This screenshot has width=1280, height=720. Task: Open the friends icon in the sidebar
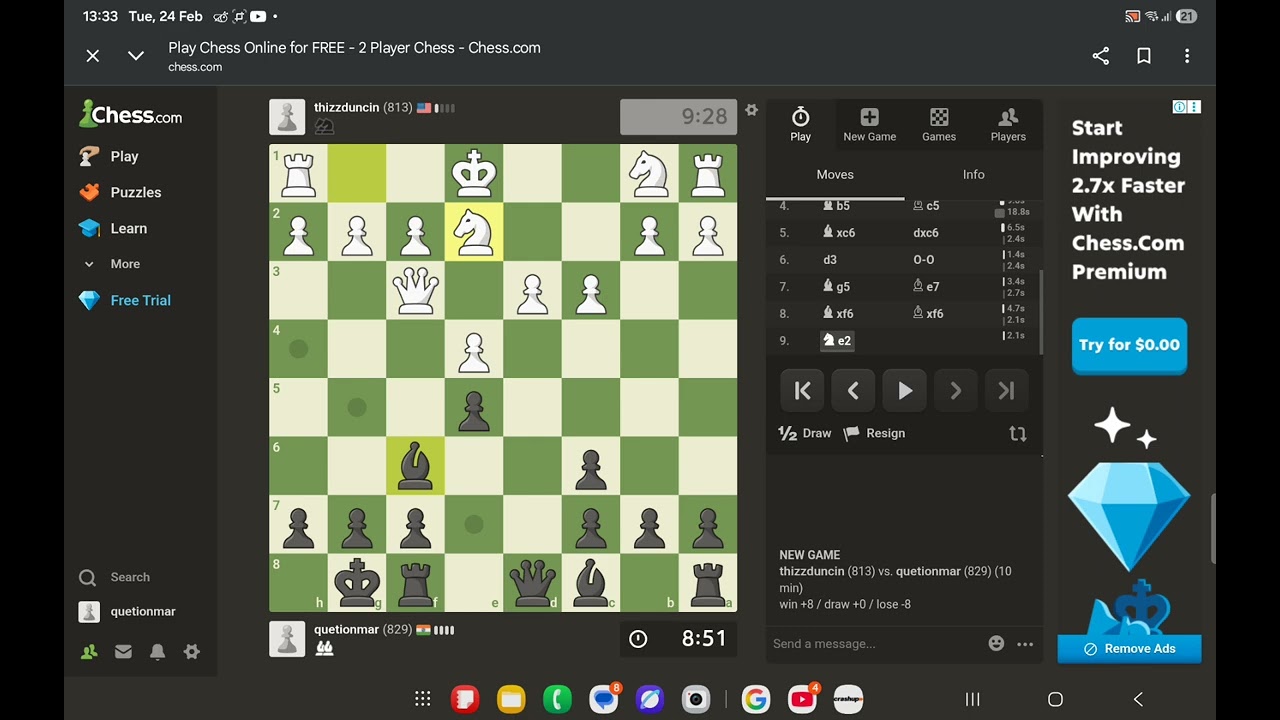(x=89, y=652)
